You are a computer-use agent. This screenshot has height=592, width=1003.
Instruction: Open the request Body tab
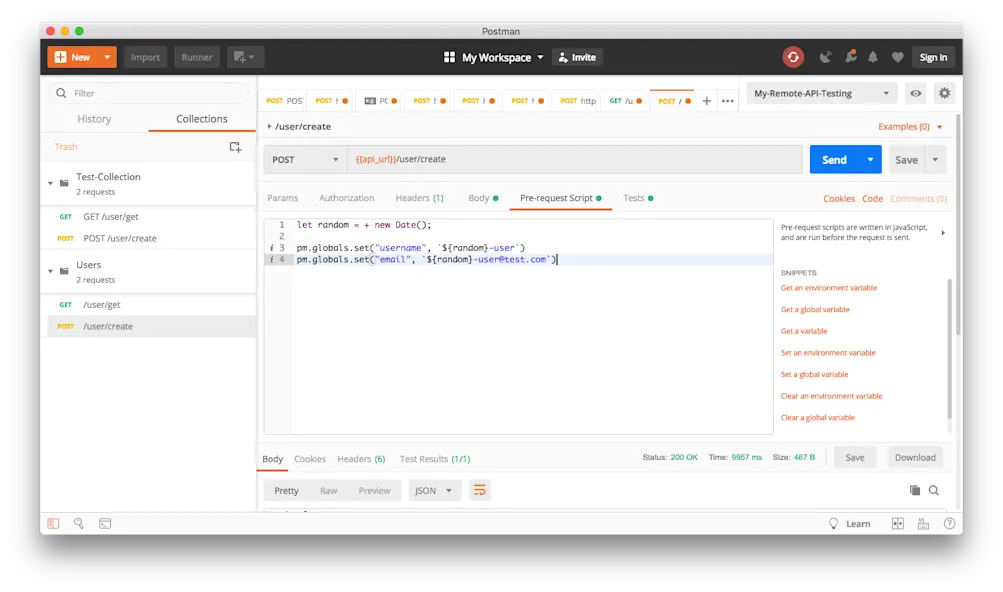[x=482, y=198]
